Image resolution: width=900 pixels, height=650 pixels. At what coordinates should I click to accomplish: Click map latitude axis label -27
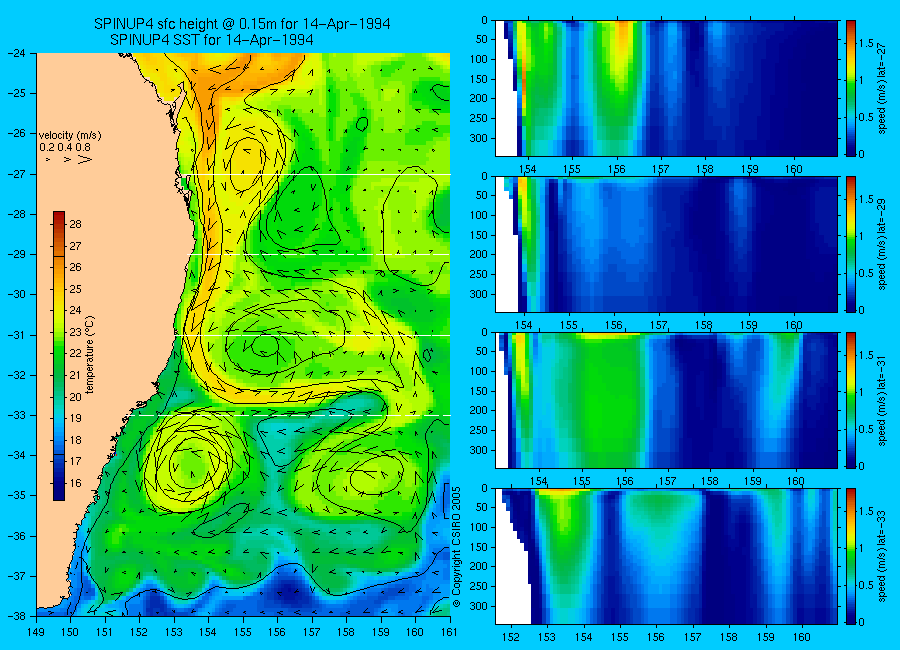[x=16, y=174]
